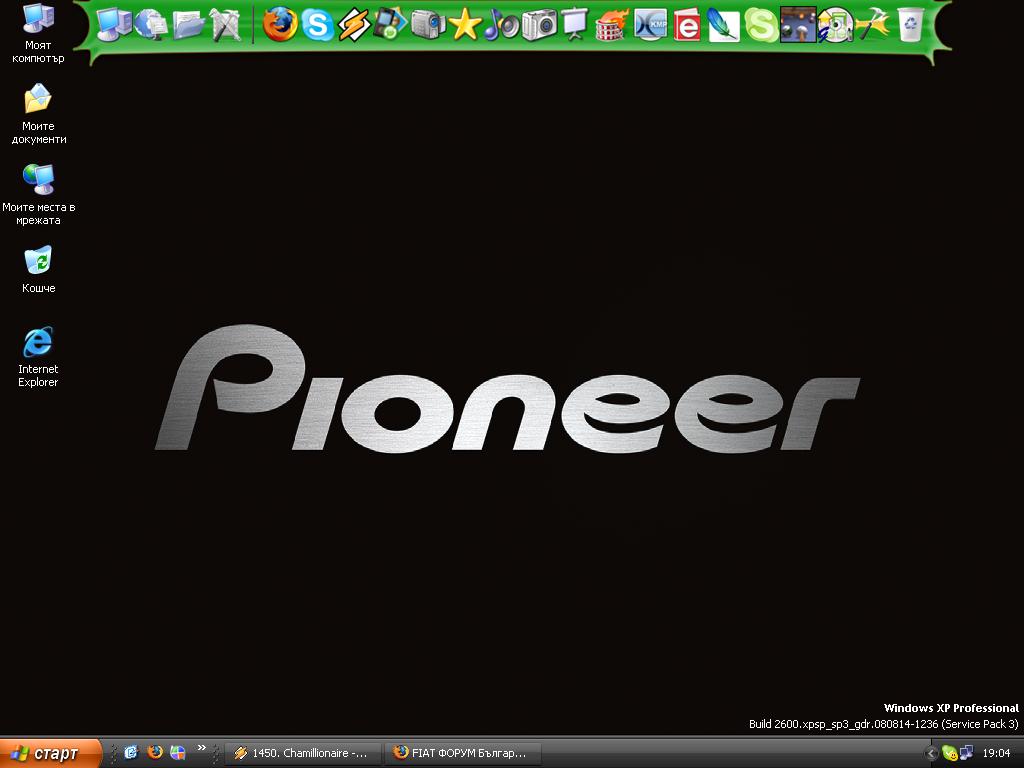Open the photo camera icon in dock
Screen dimensions: 1024x768
click(x=539, y=25)
